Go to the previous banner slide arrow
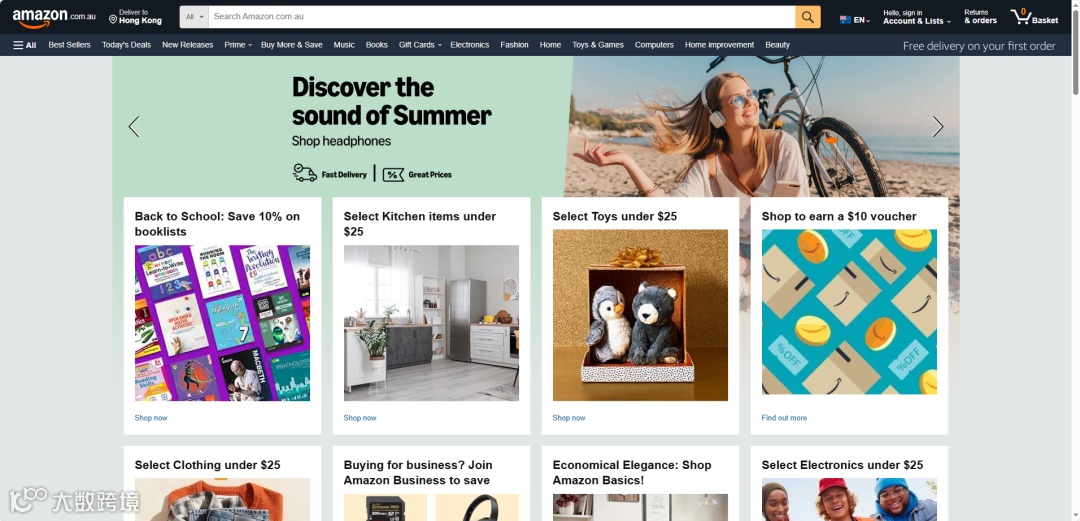1080x521 pixels. (x=134, y=126)
